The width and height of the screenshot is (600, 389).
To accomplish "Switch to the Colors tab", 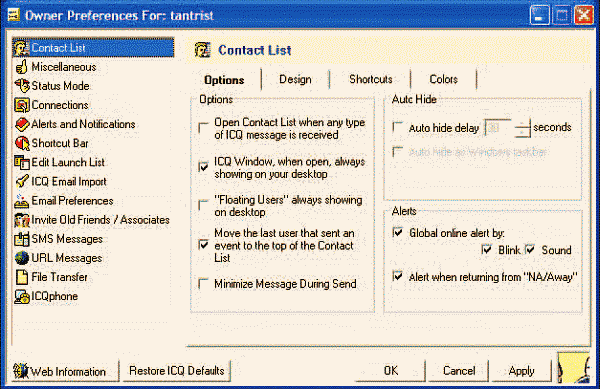I will point(443,79).
